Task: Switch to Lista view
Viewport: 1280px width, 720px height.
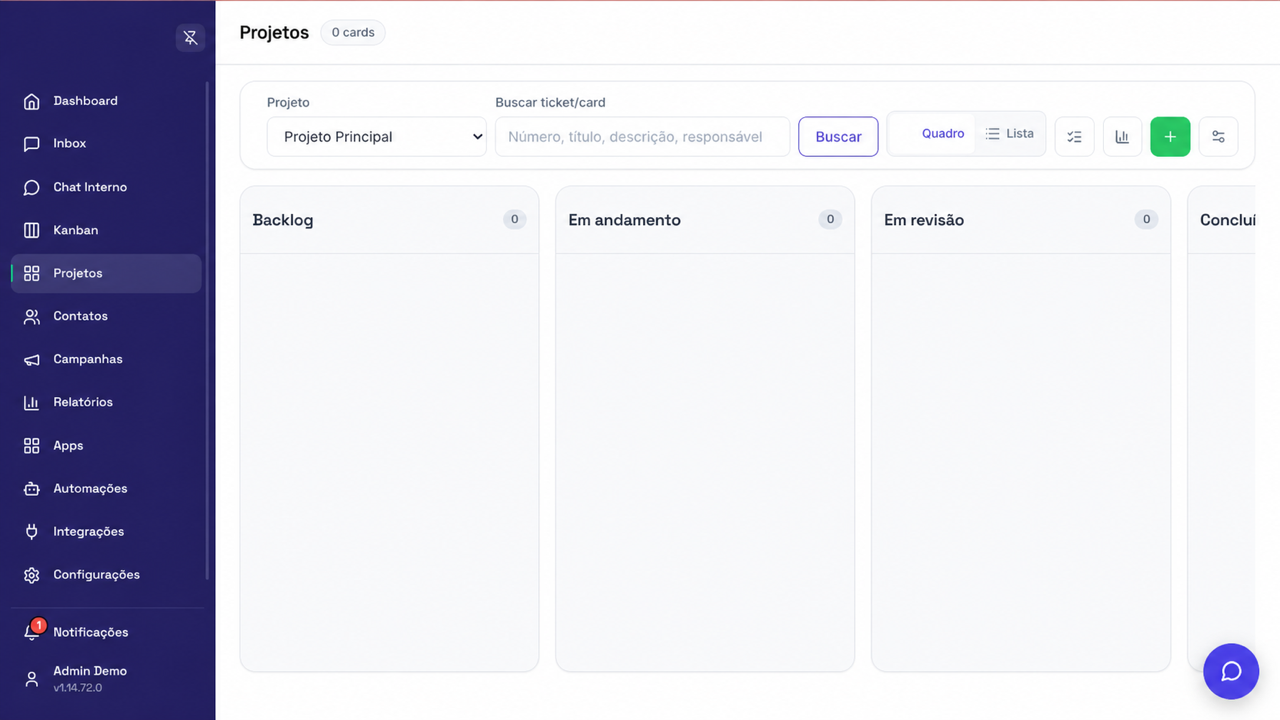Action: tap(1009, 133)
